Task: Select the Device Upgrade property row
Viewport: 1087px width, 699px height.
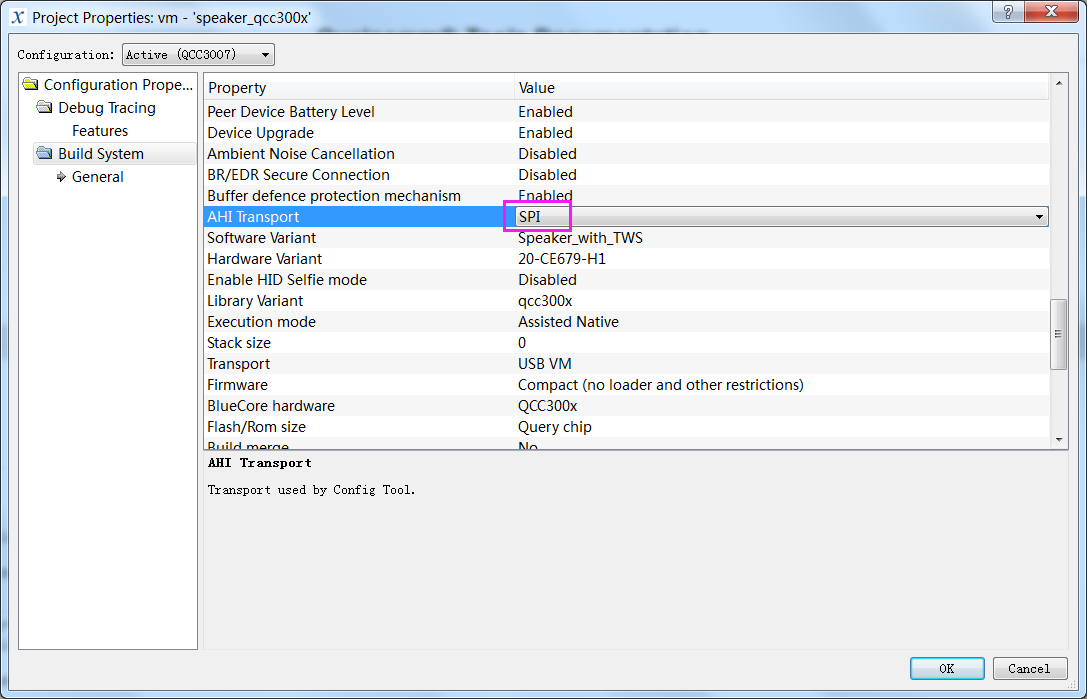Action: click(x=627, y=132)
